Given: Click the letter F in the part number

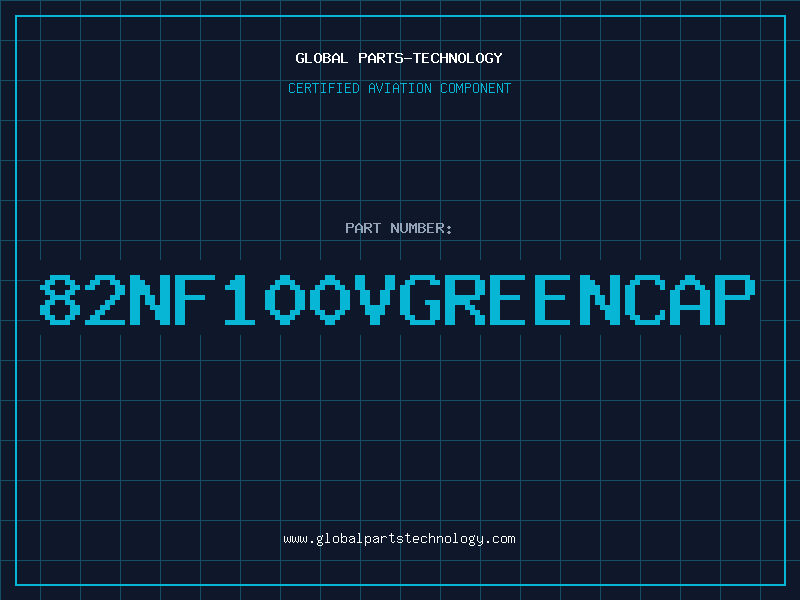Looking at the screenshot, I should click(195, 300).
